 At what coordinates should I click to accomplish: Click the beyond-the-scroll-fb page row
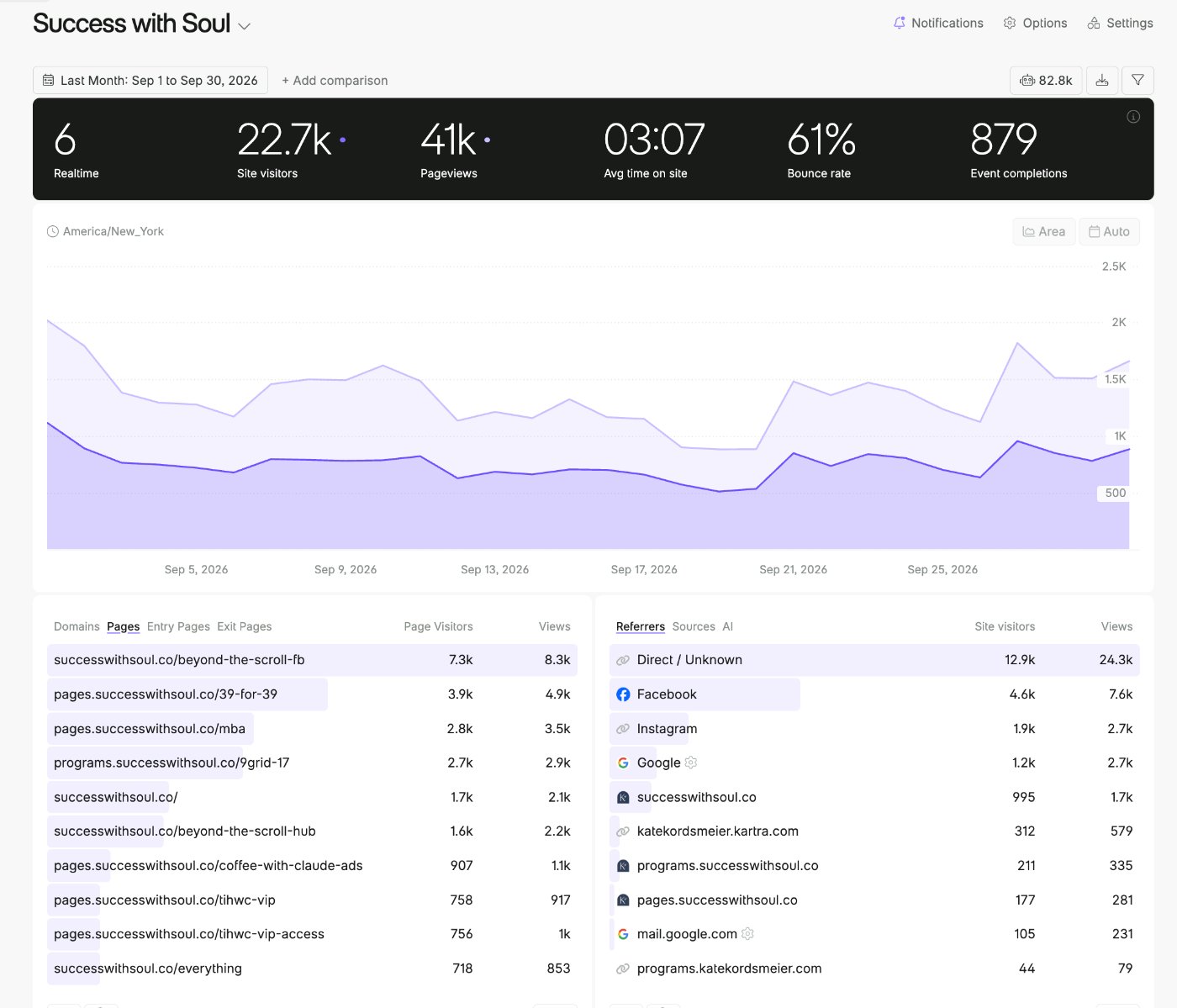[312, 660]
